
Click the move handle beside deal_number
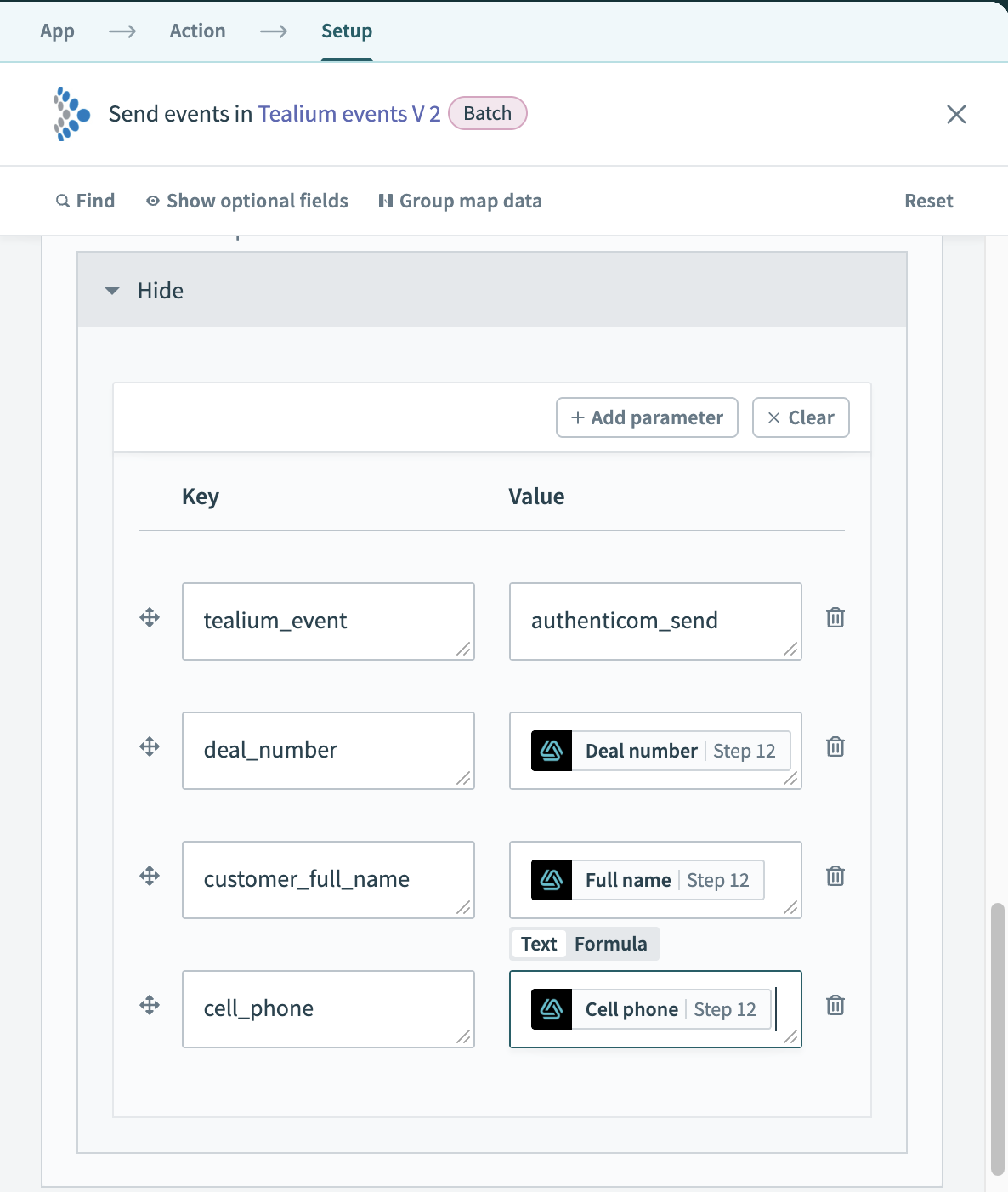pyautogui.click(x=150, y=747)
